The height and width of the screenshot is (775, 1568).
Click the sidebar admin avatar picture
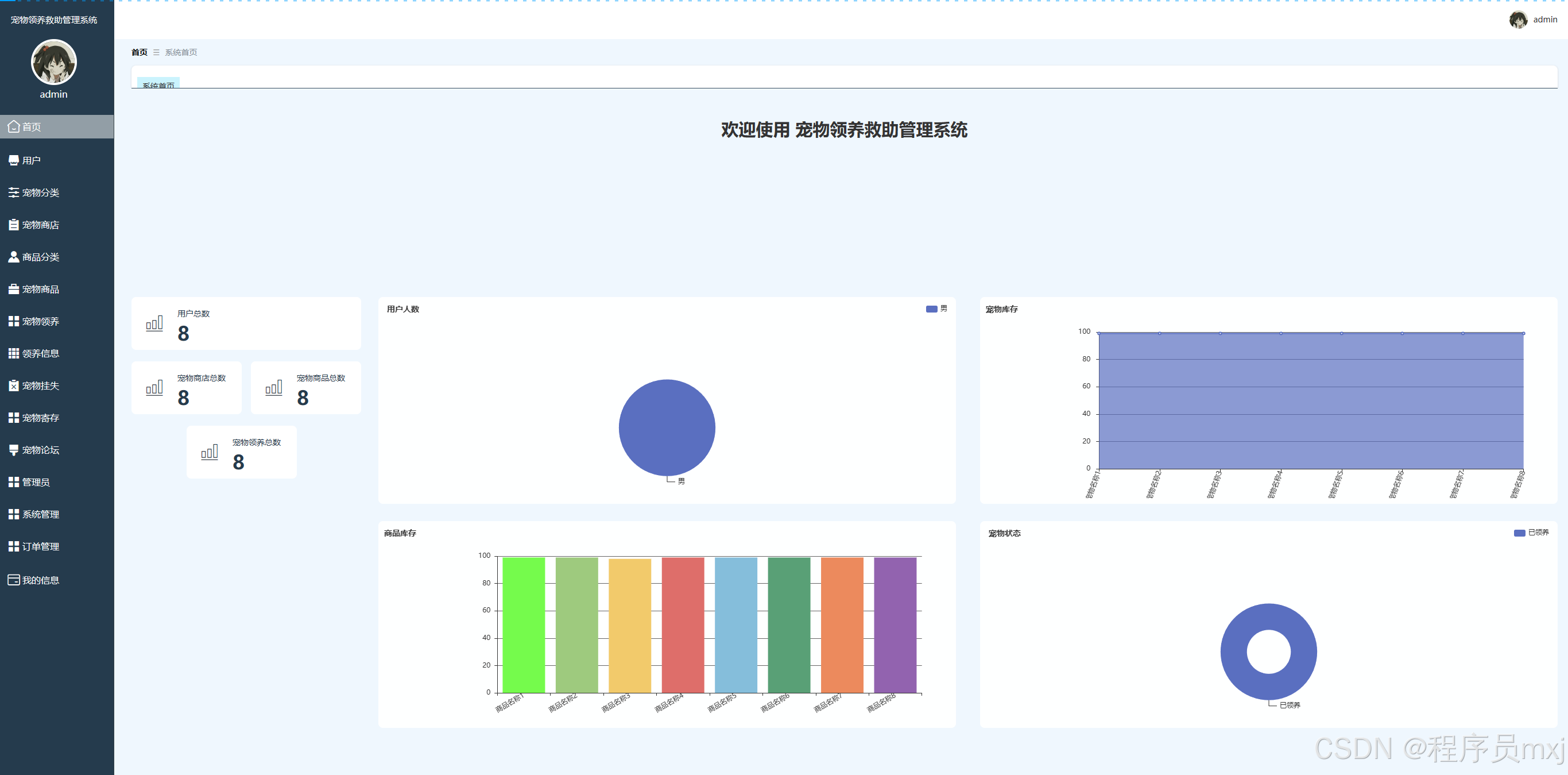pos(53,62)
